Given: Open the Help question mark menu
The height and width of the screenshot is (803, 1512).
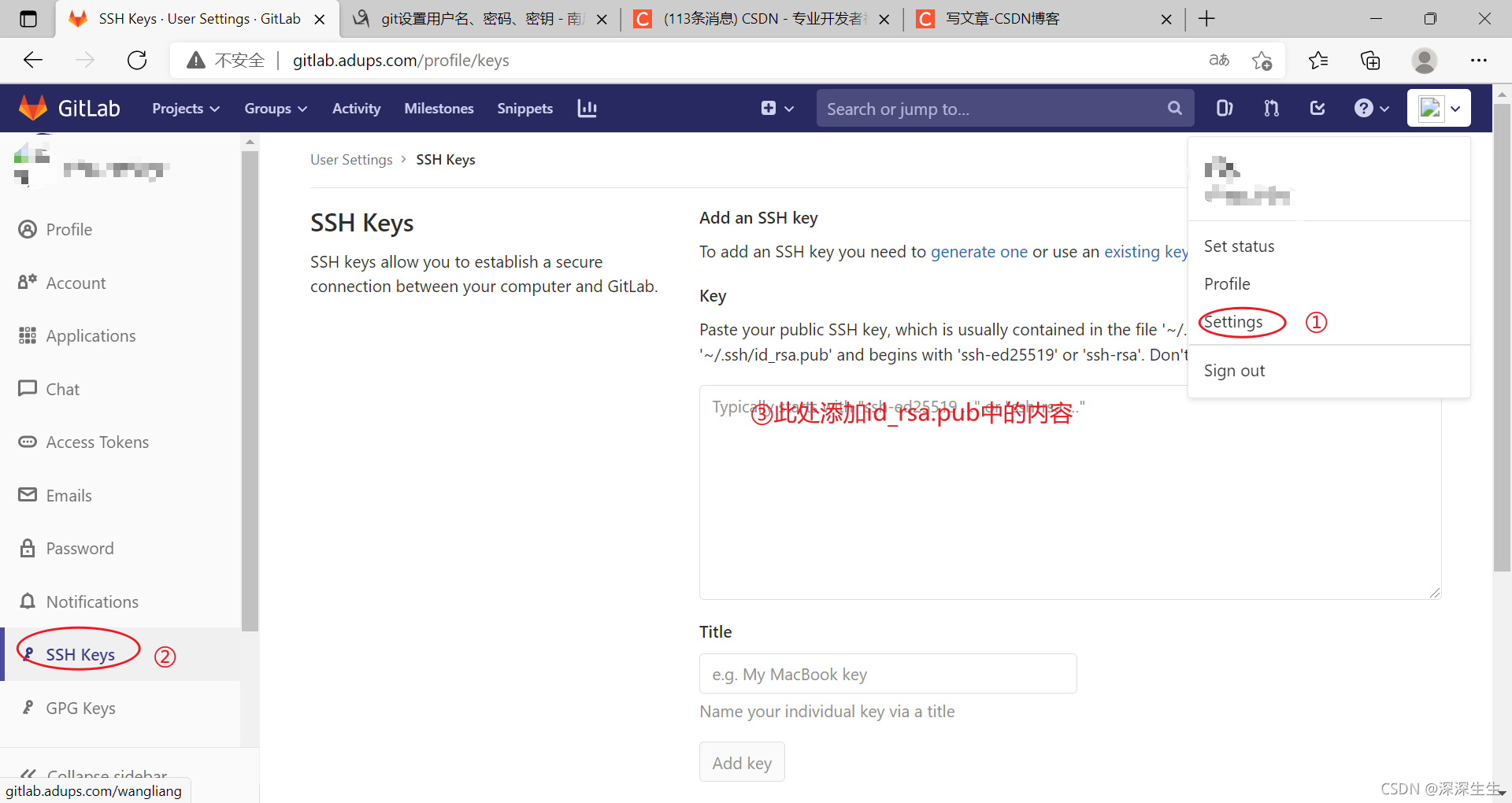Looking at the screenshot, I should click(1371, 108).
